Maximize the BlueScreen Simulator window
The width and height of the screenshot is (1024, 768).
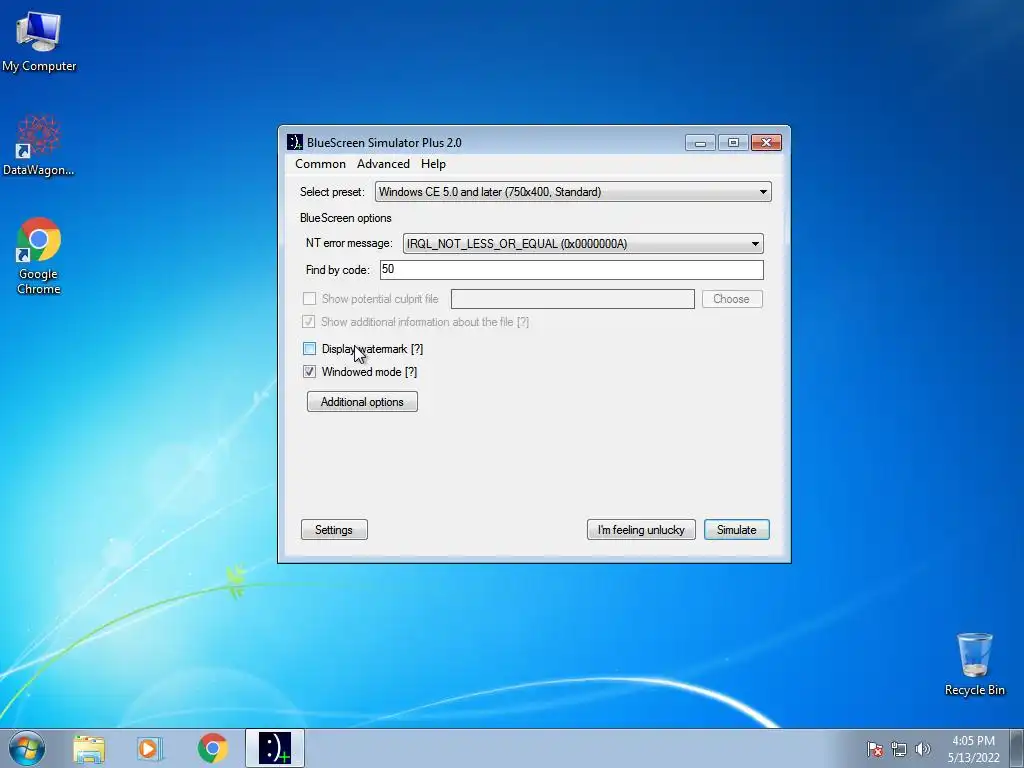coord(733,142)
